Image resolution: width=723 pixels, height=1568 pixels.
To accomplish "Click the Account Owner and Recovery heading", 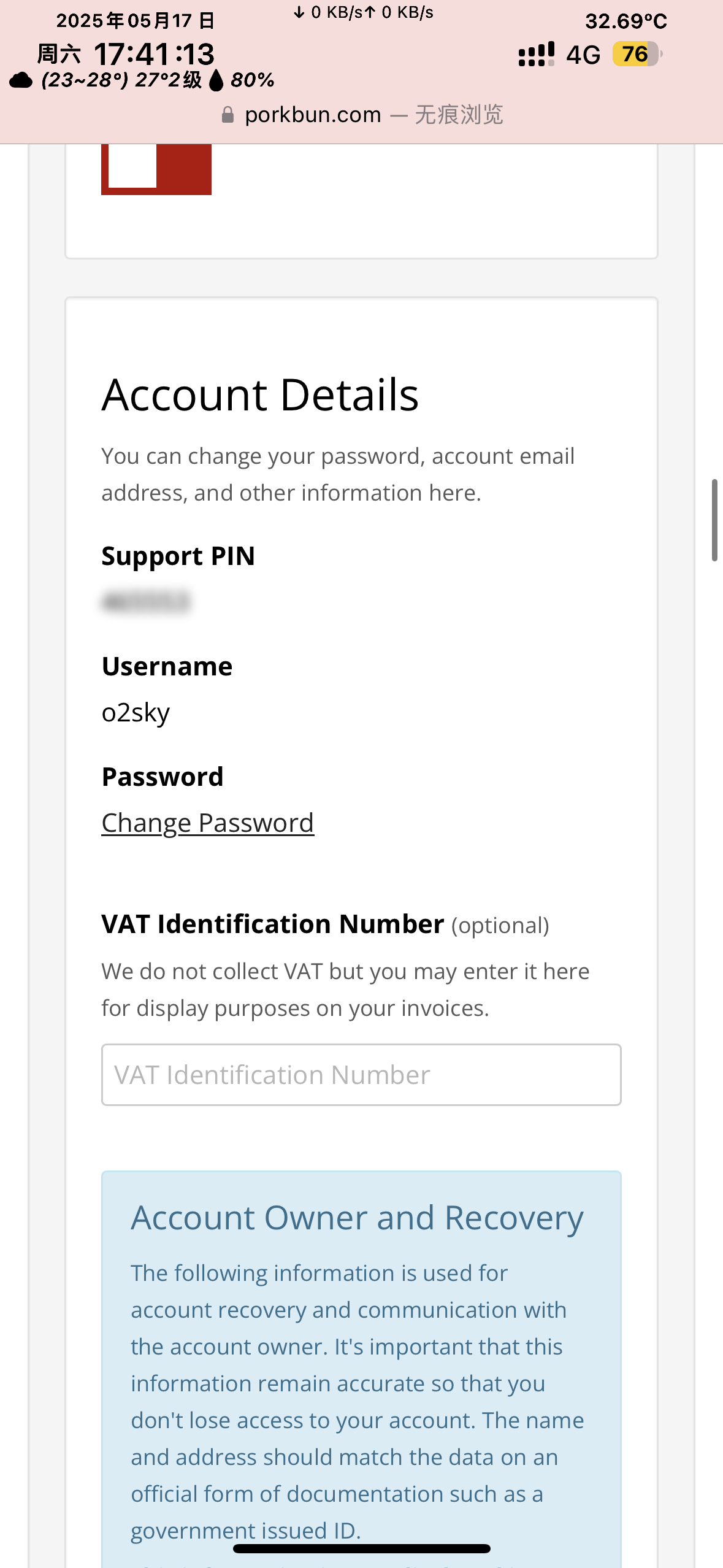I will (357, 1218).
